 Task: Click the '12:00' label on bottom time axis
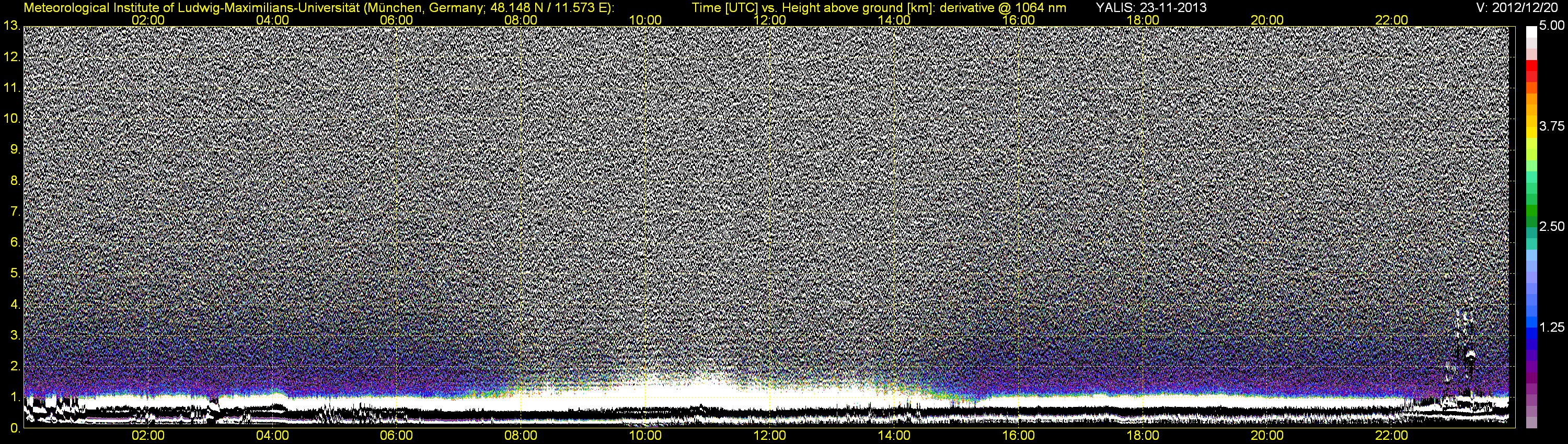tap(770, 436)
